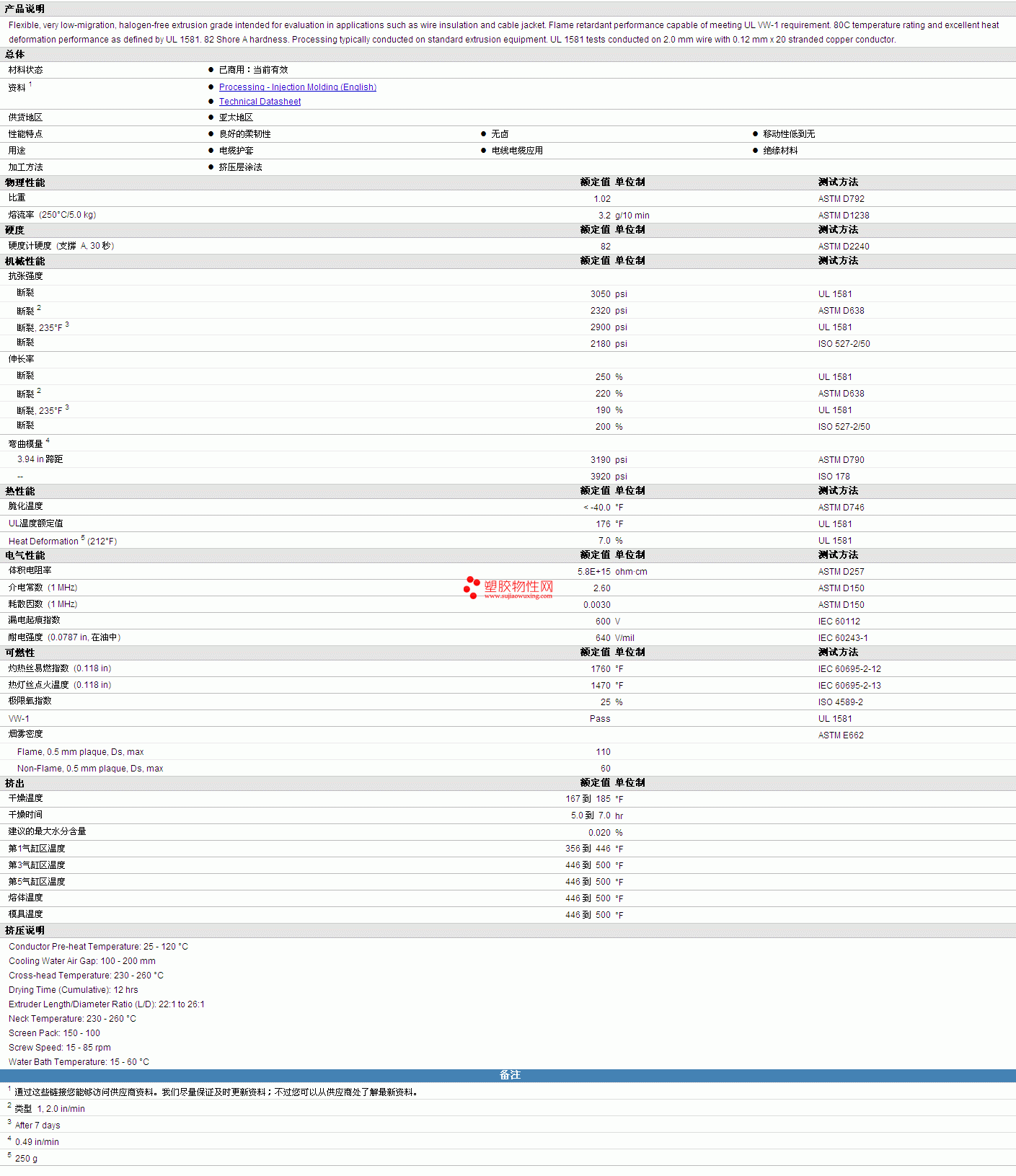Click the 总体 section header
The height and width of the screenshot is (1176, 1016).
[14, 54]
